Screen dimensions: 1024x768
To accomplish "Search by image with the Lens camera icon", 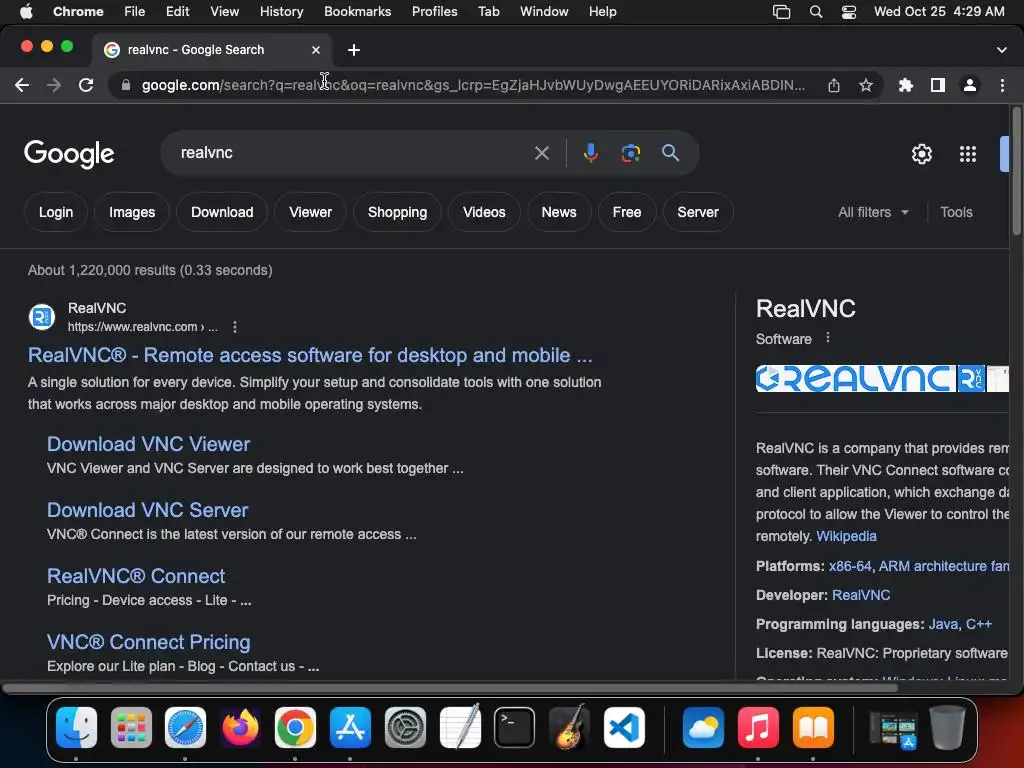I will 630,153.
